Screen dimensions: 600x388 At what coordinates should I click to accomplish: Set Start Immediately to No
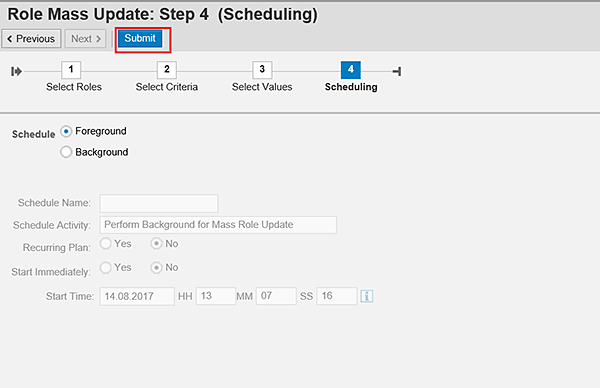click(156, 267)
